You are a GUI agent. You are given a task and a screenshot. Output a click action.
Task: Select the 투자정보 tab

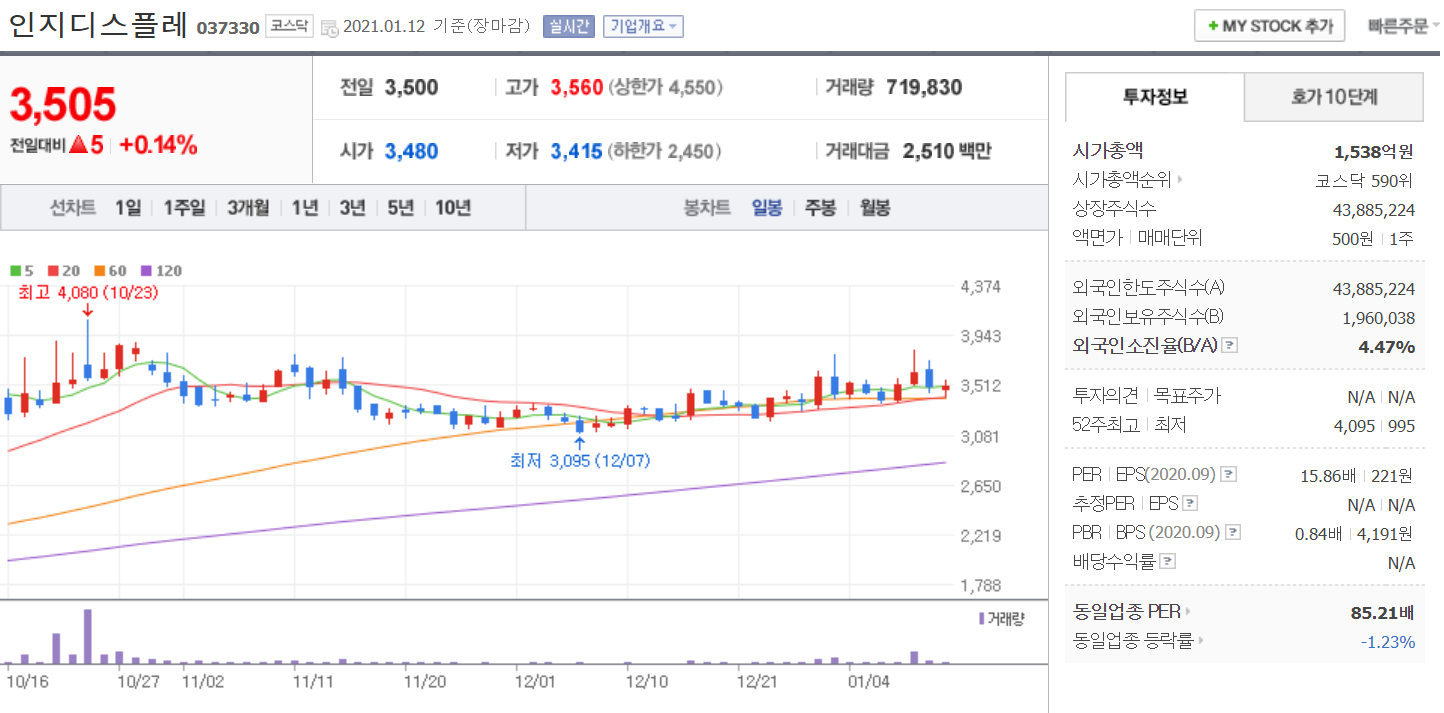1155,97
